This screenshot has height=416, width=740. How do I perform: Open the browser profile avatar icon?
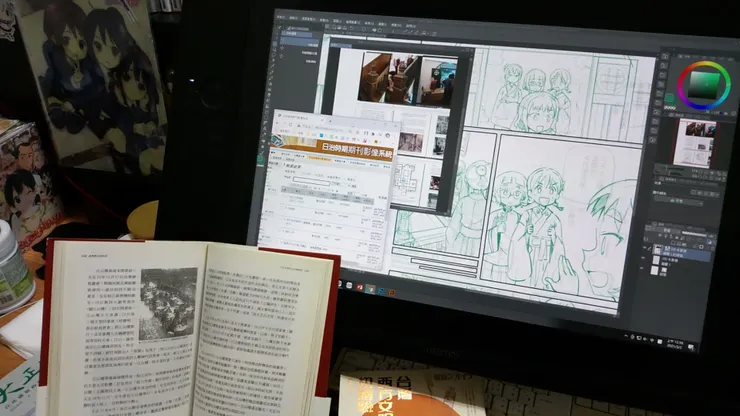point(387,135)
